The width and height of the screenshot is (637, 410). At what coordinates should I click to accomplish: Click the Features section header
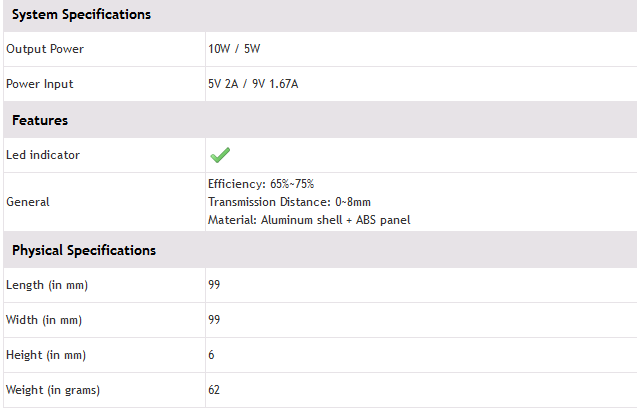point(40,120)
